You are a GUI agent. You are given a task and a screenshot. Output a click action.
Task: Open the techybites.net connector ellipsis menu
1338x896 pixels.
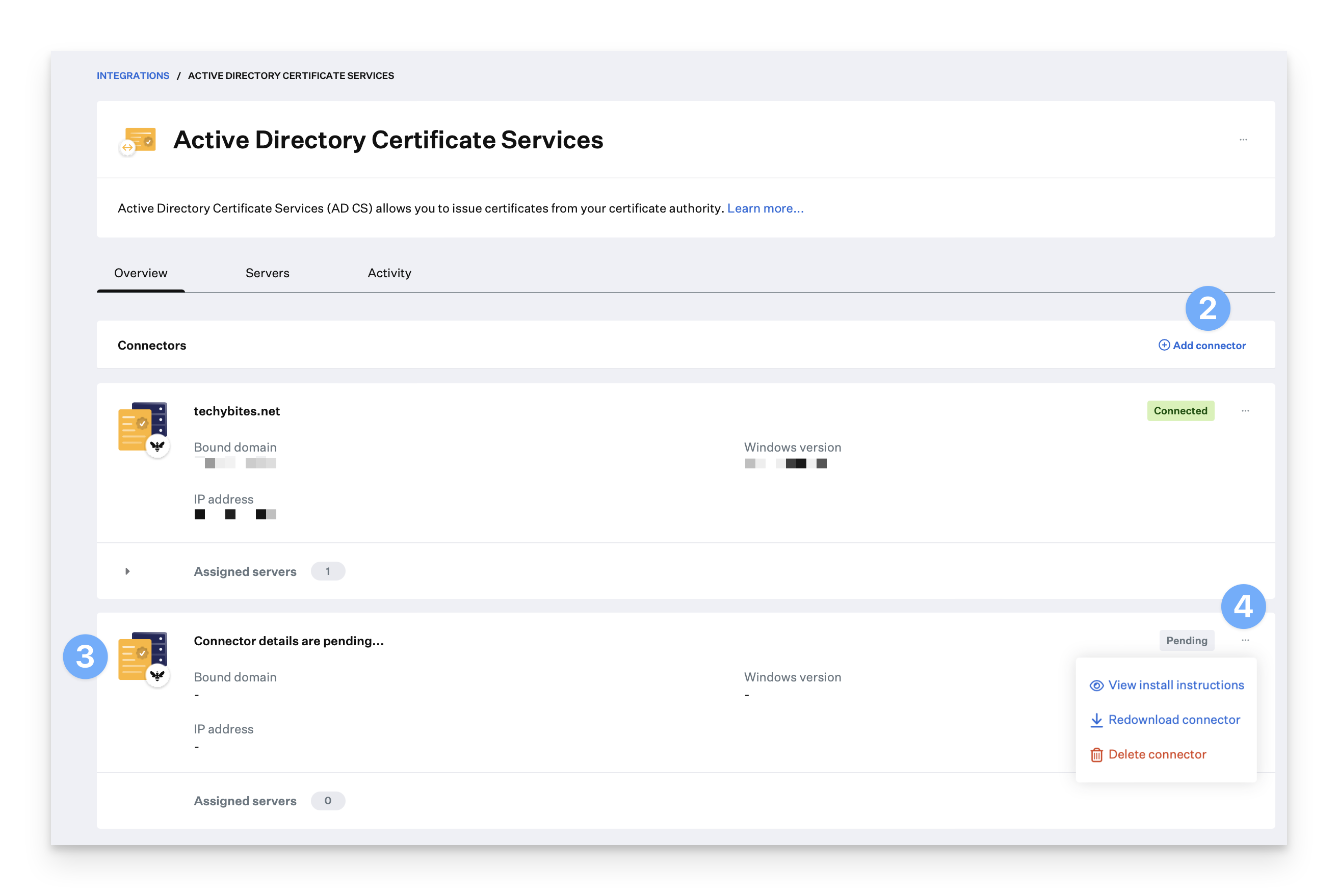[1245, 411]
